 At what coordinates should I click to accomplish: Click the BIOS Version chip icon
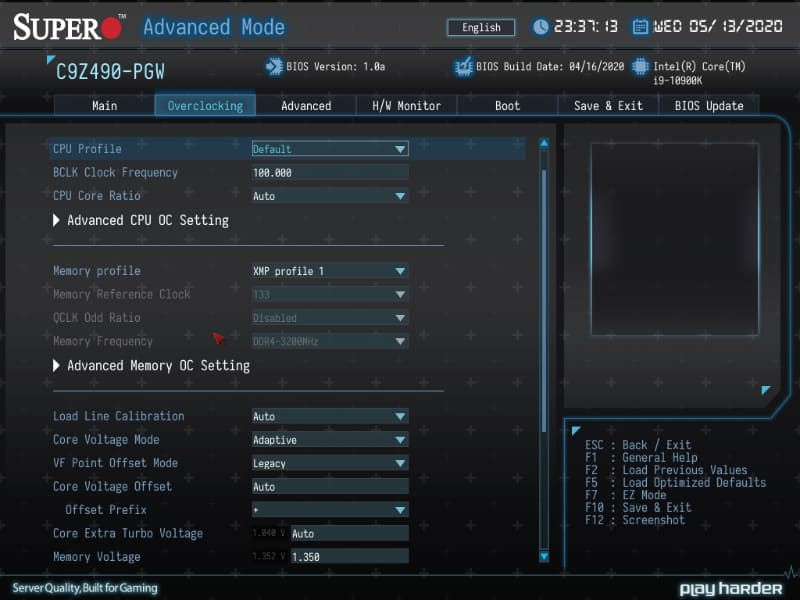[x=272, y=66]
